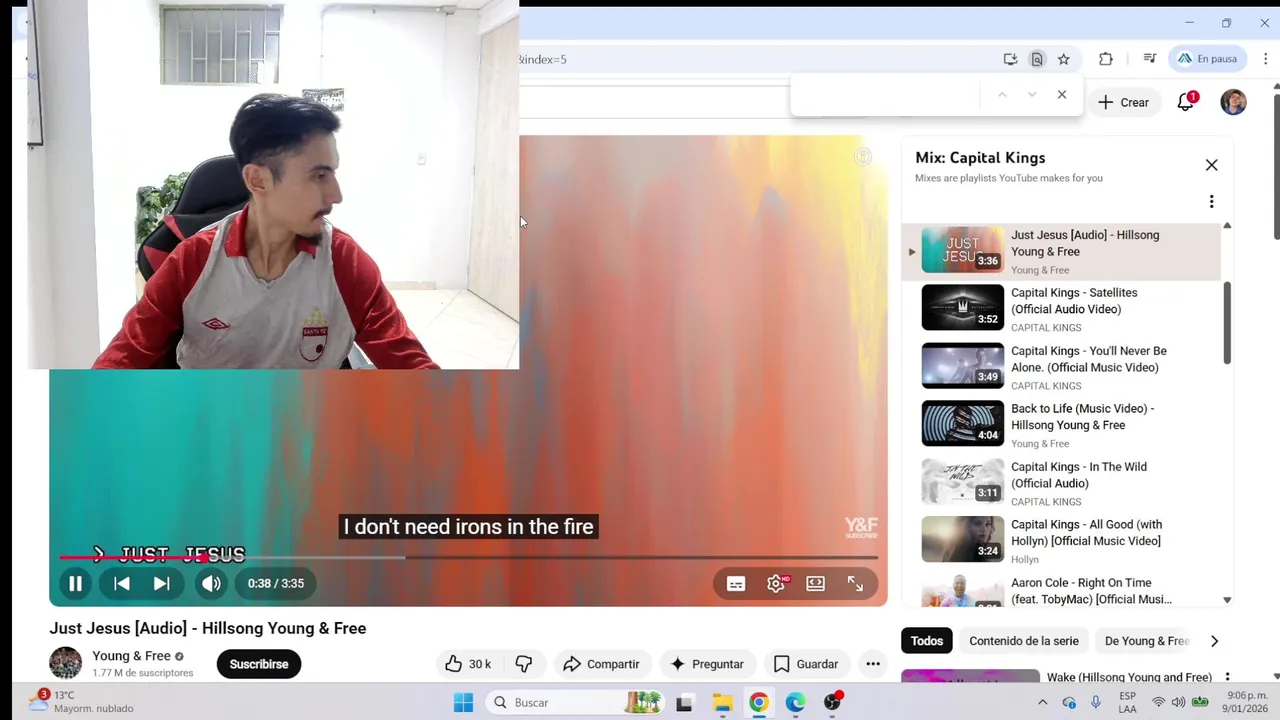Open the weather widget showing 13°C
The height and width of the screenshot is (720, 1280).
(x=80, y=702)
